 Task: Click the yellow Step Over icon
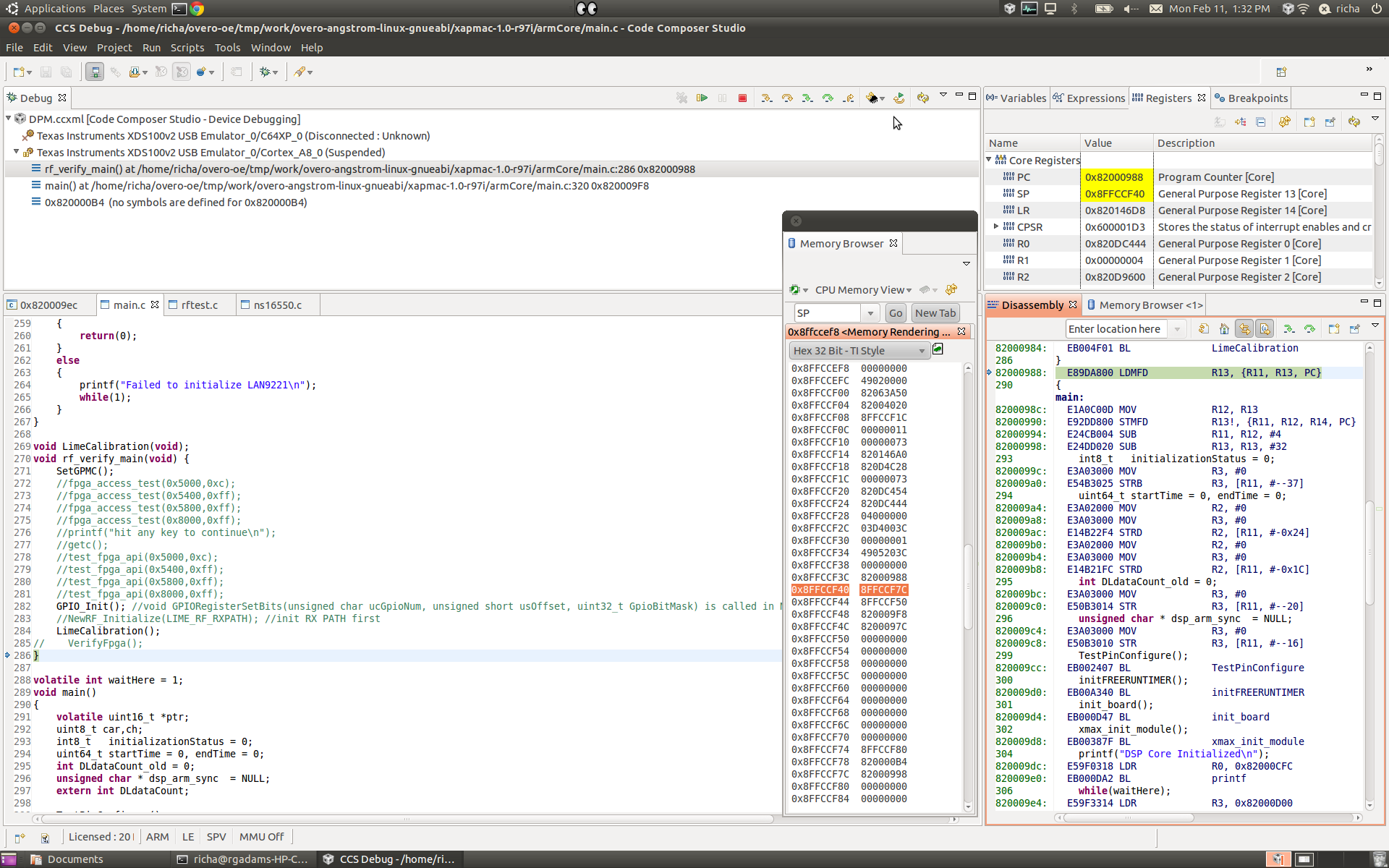pyautogui.click(x=787, y=98)
